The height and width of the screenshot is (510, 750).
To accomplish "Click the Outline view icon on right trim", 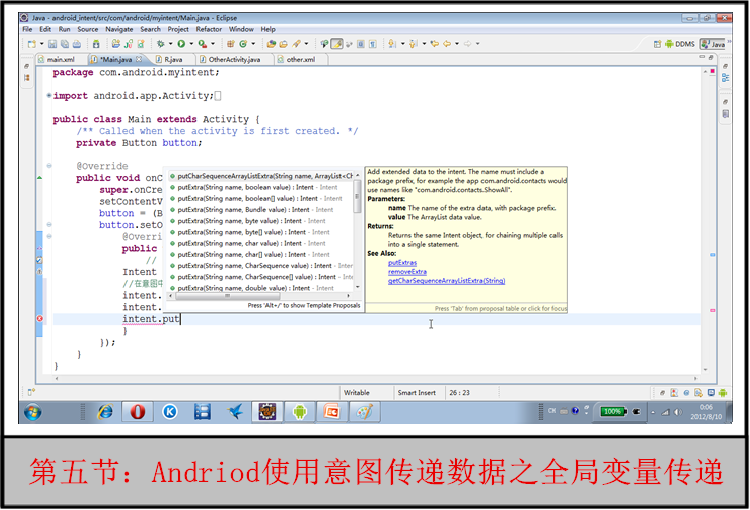I will tap(726, 78).
